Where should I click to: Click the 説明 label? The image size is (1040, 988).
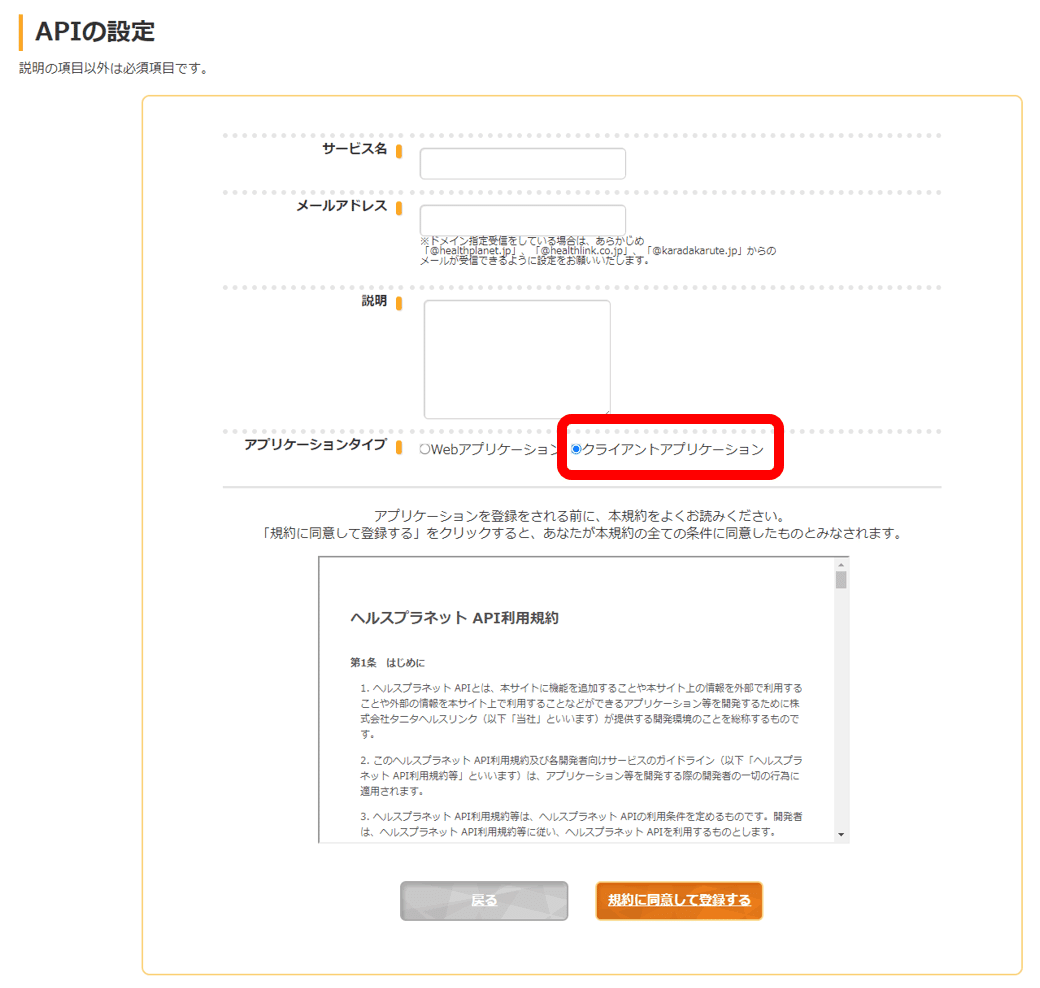pos(374,301)
